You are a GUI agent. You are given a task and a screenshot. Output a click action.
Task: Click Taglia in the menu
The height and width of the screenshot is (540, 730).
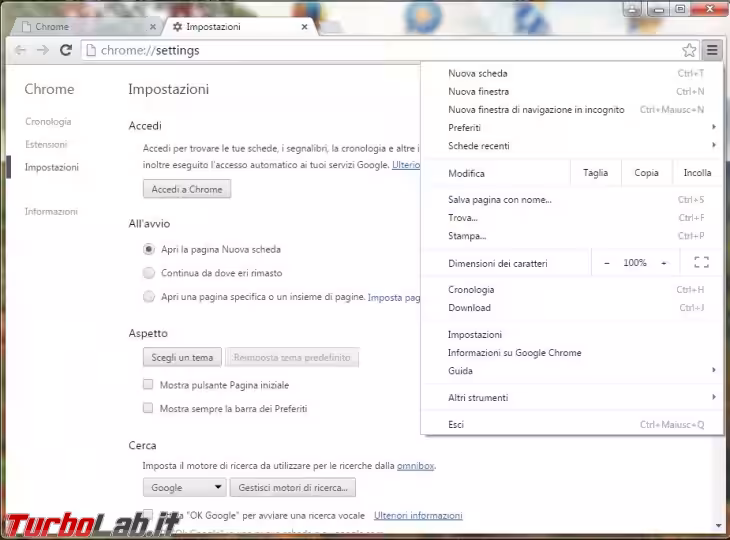595,173
